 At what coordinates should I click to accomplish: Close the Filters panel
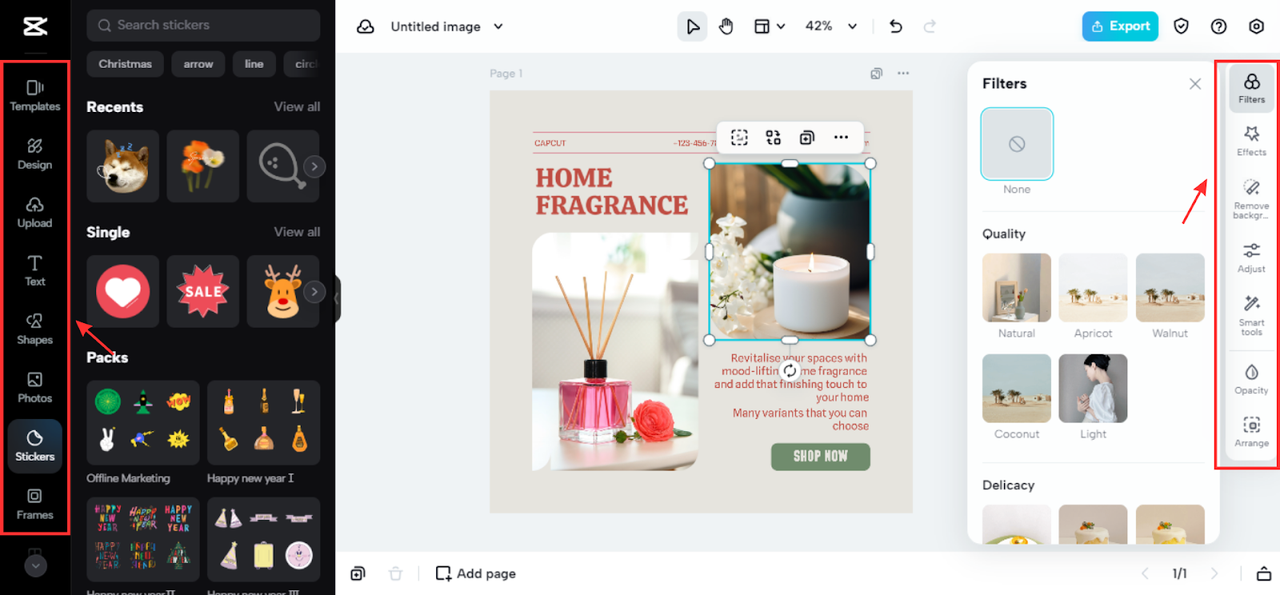pyautogui.click(x=1195, y=84)
